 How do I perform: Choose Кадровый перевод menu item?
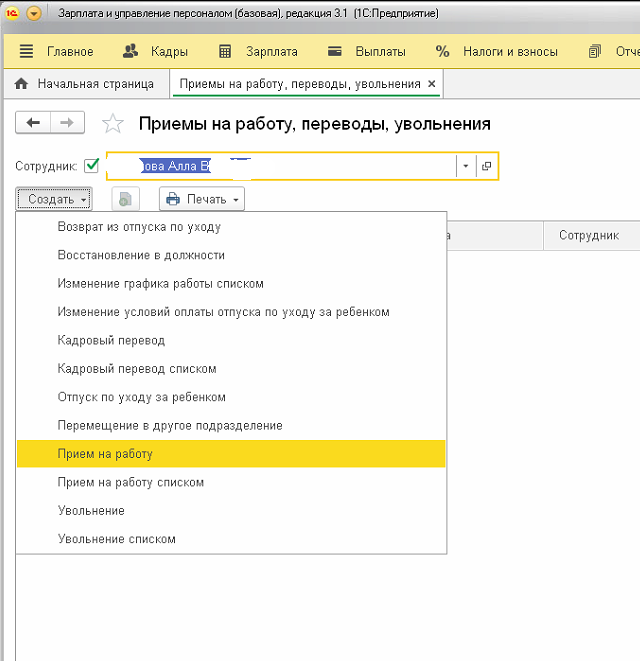pyautogui.click(x=231, y=340)
